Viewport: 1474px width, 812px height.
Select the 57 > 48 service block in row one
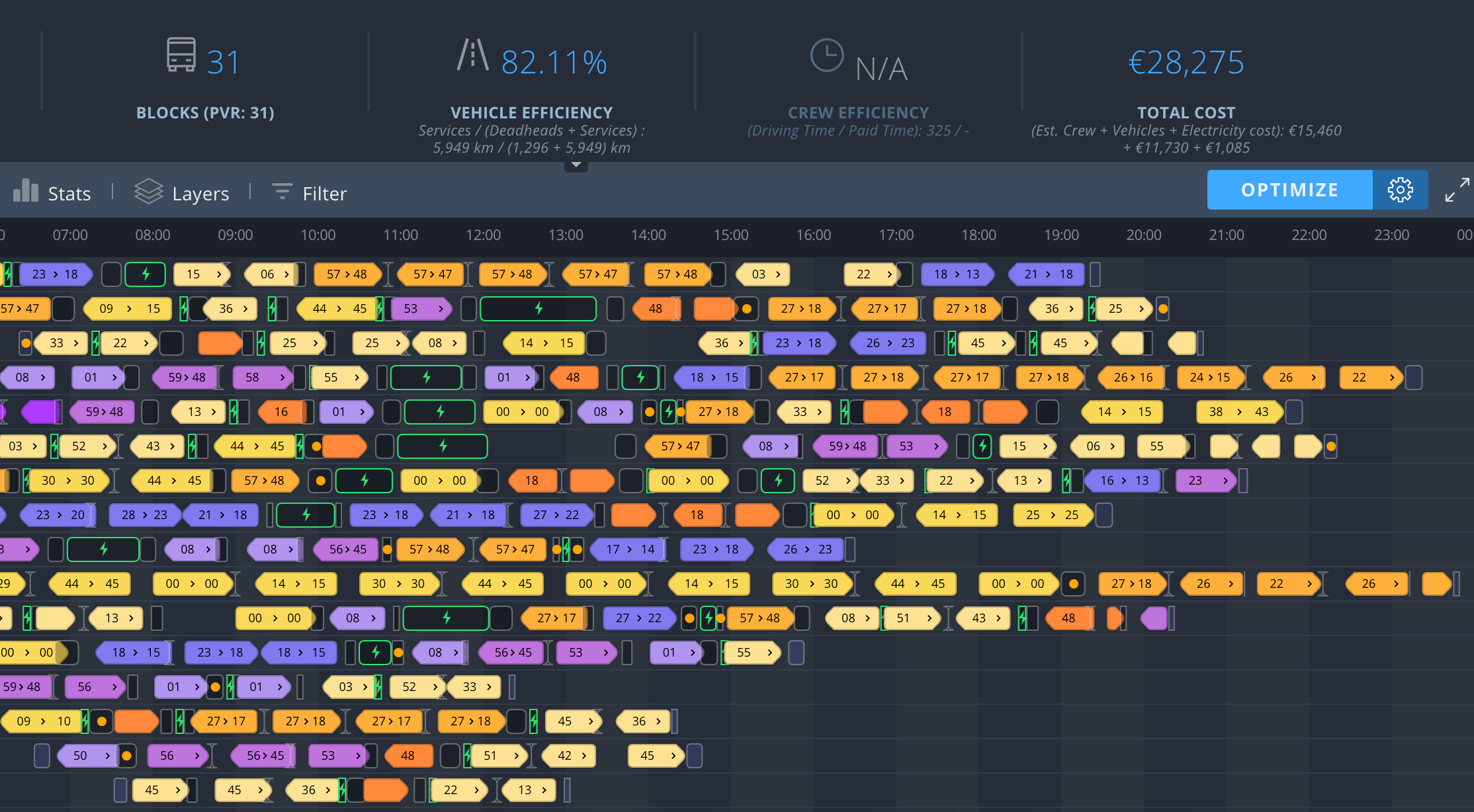click(x=348, y=274)
